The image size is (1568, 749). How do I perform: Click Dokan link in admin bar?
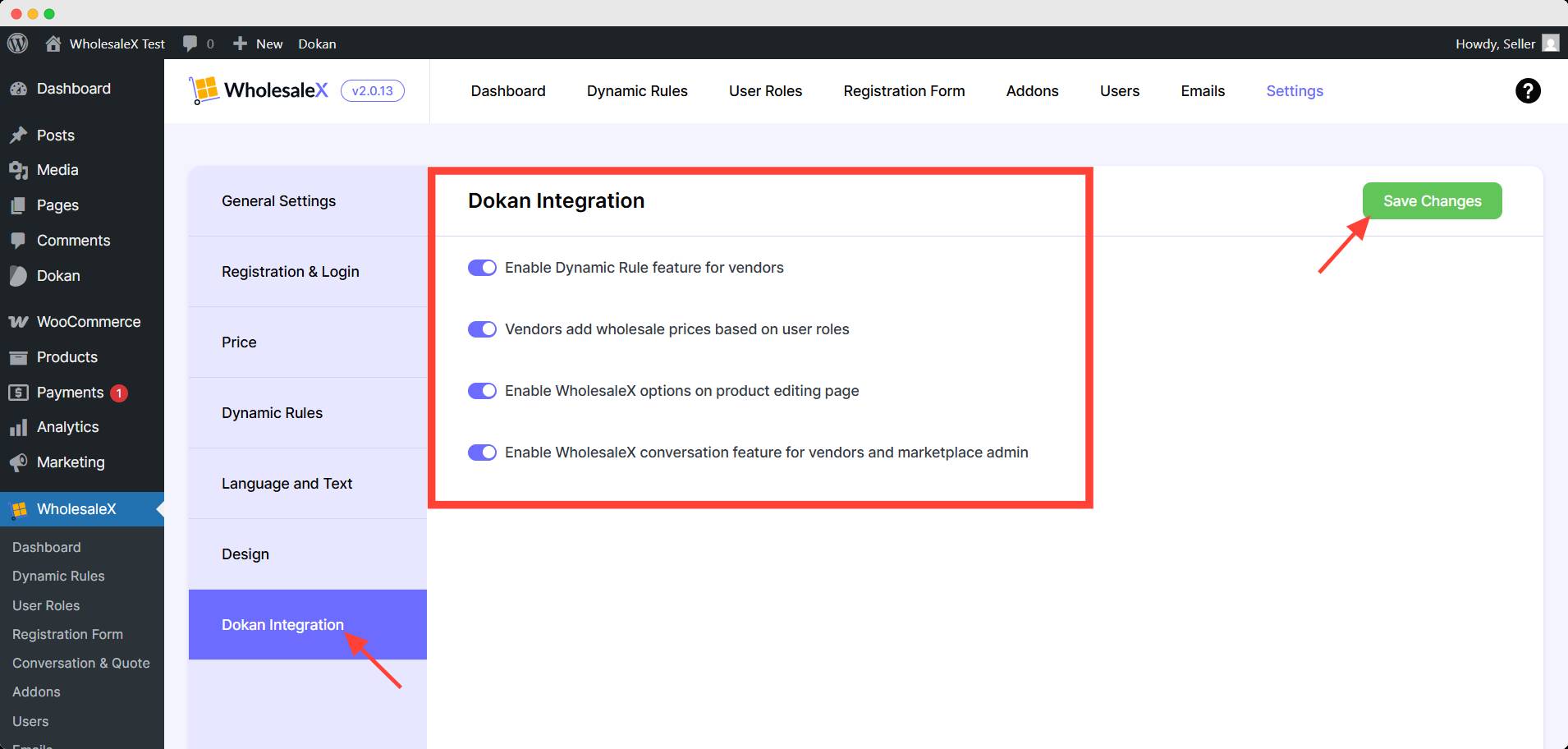(317, 44)
